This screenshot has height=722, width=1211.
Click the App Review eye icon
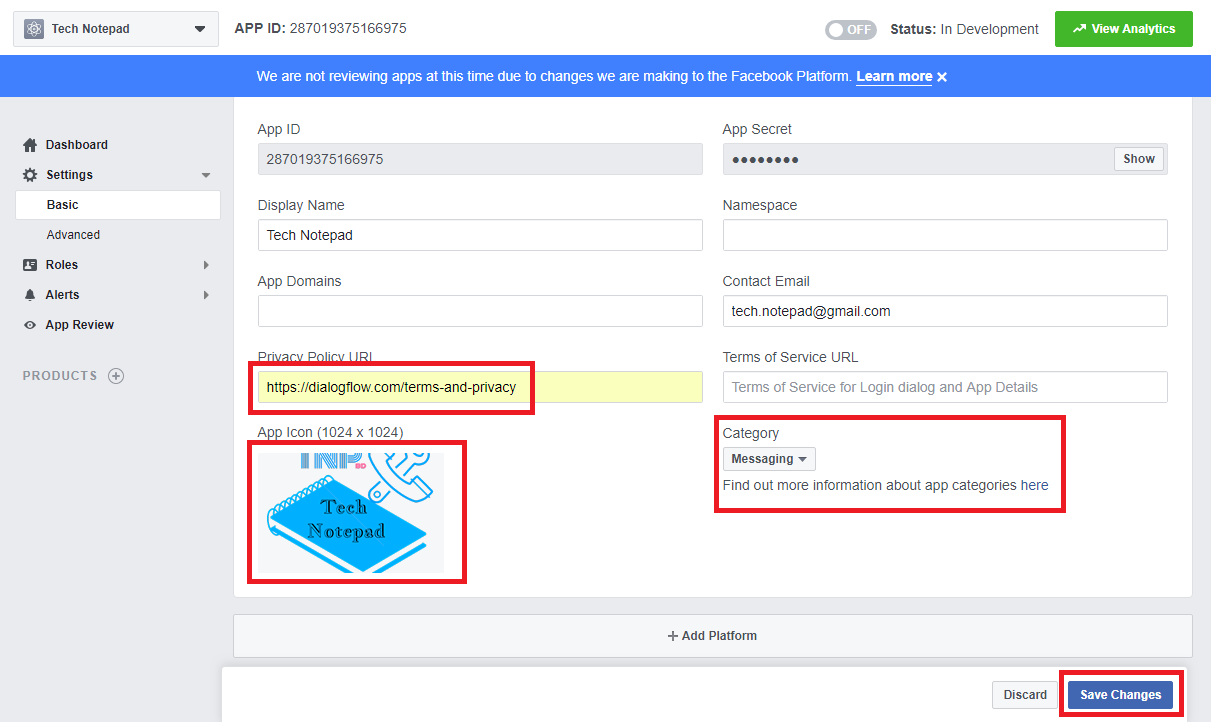(x=30, y=325)
